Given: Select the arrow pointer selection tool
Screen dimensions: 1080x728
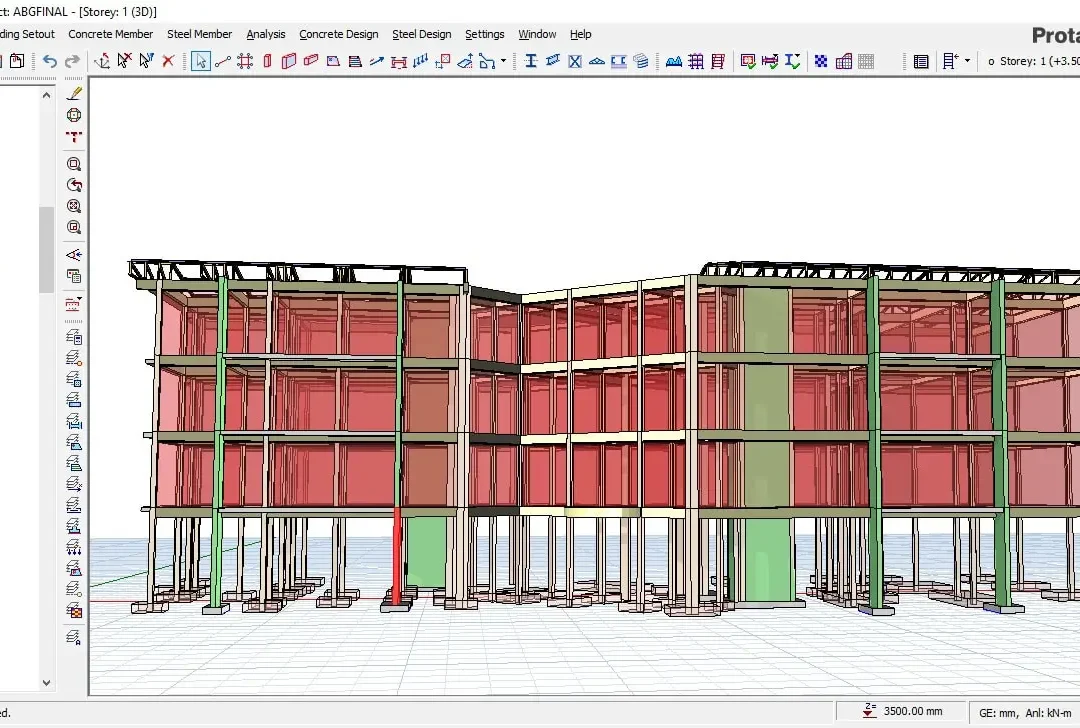Looking at the screenshot, I should (x=200, y=61).
